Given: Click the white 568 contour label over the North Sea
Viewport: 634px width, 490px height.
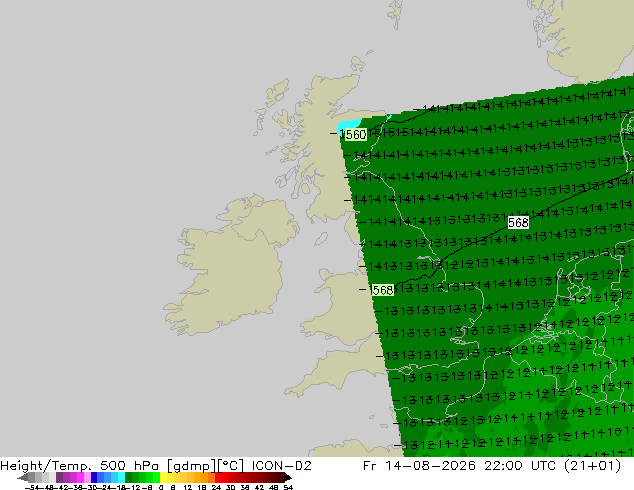Looking at the screenshot, I should (x=518, y=222).
